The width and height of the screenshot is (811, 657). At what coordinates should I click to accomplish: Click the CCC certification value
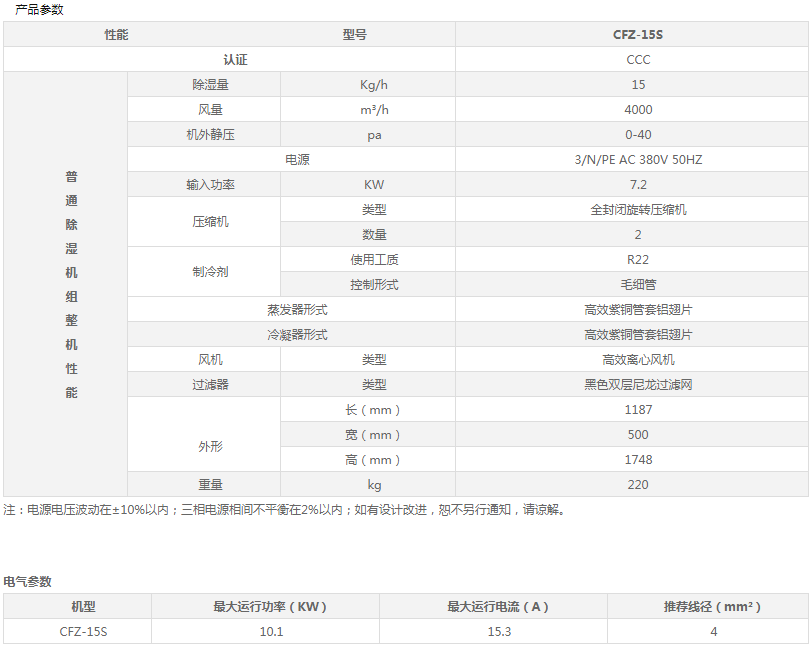coord(637,60)
